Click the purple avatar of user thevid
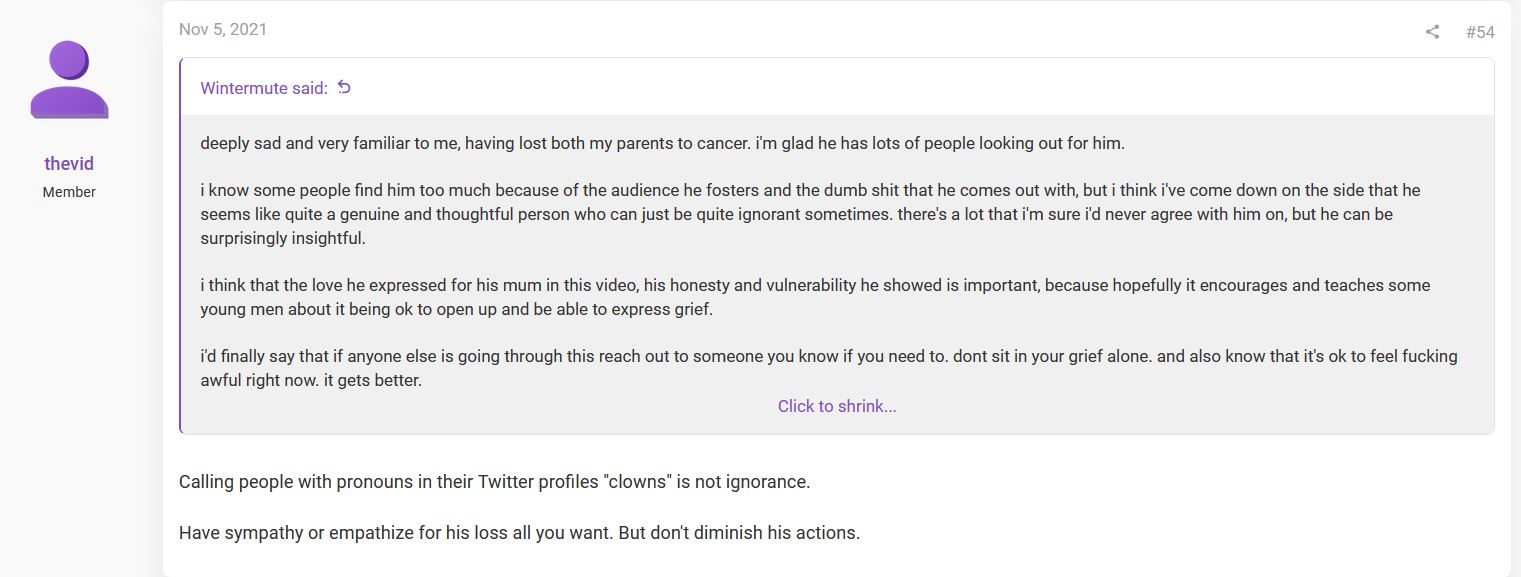This screenshot has width=1521, height=577. (69, 80)
